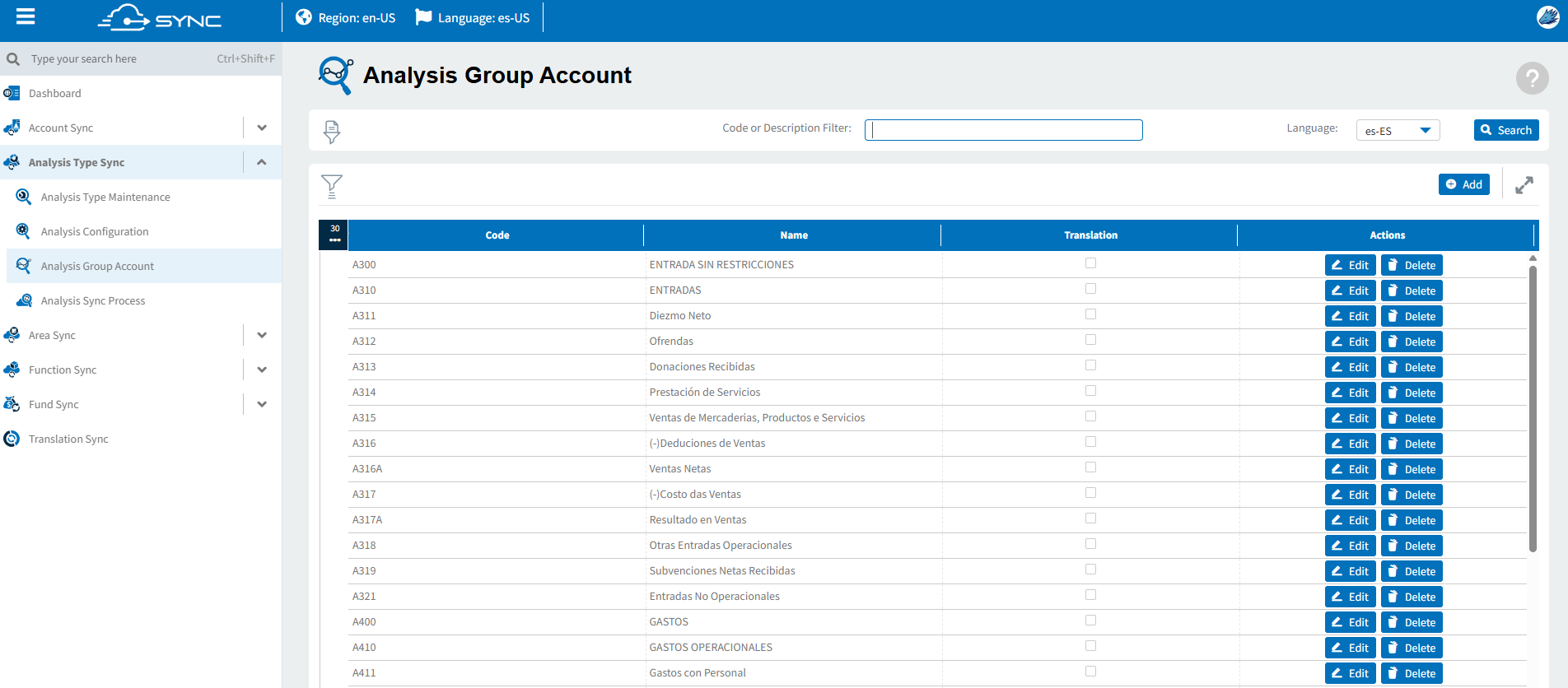Click the filter pin icon beside code filter
The width and height of the screenshot is (1568, 688).
point(332,131)
